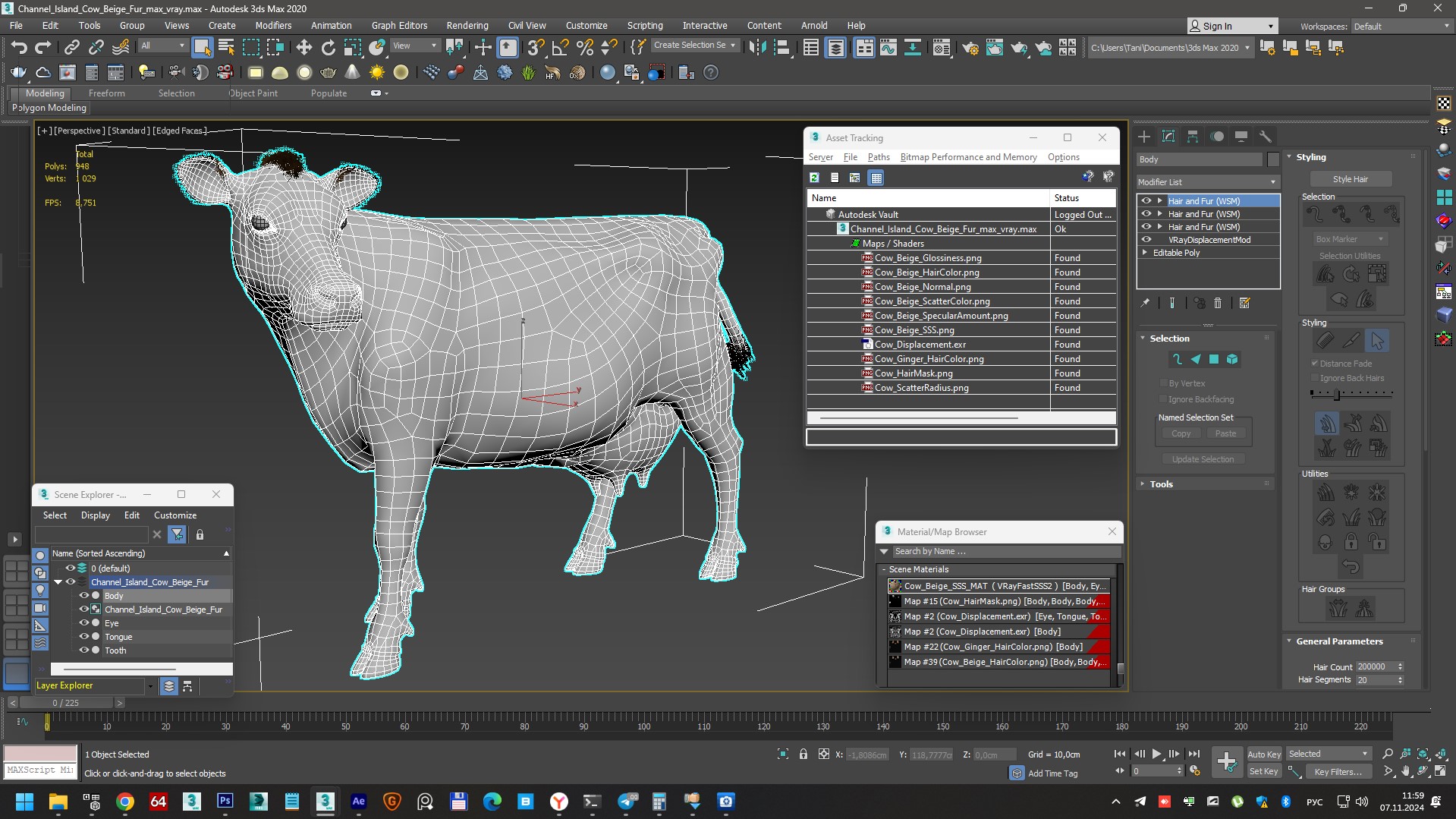Screen dimensions: 1456x819
Task: Open the Layer Explorer dropdown
Action: point(151,686)
